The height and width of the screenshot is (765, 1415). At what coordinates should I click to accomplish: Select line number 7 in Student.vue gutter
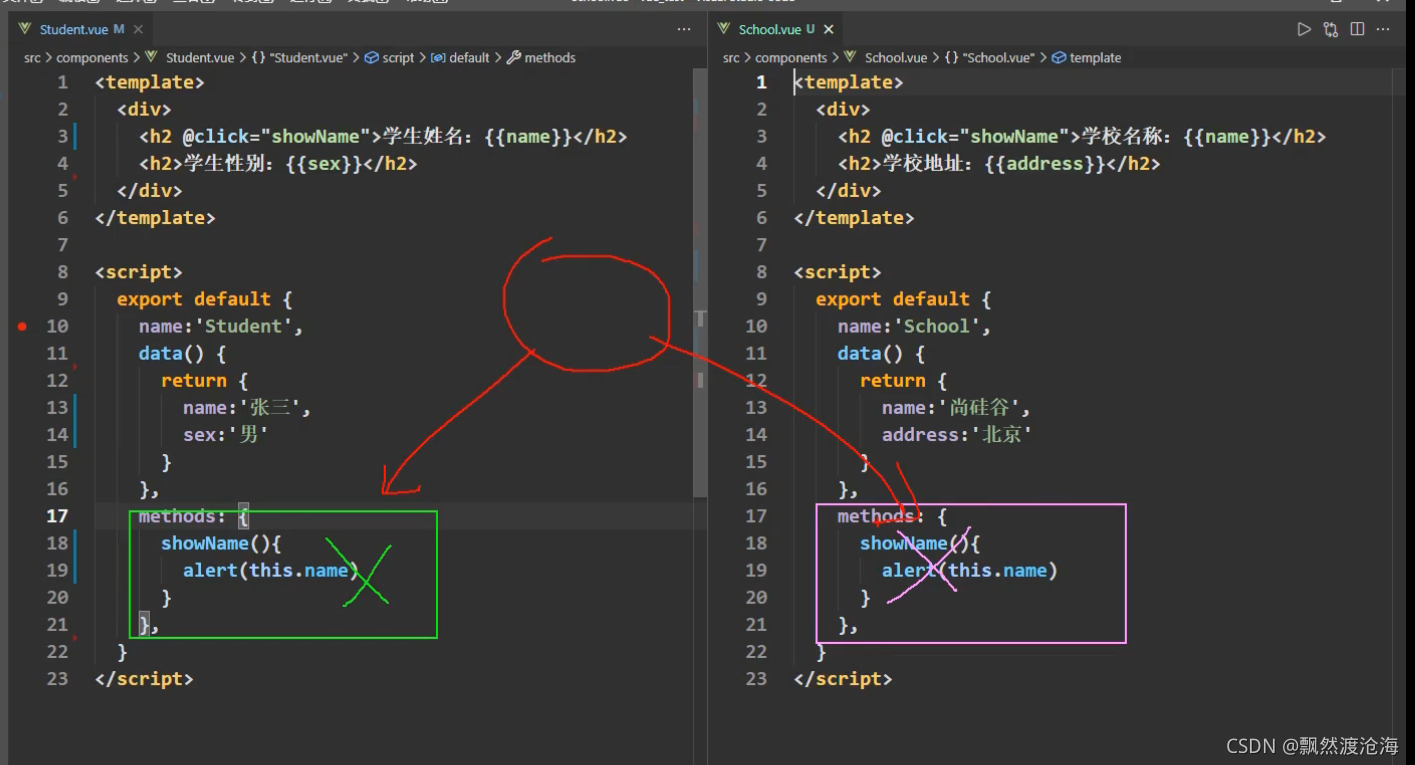pyautogui.click(x=62, y=245)
